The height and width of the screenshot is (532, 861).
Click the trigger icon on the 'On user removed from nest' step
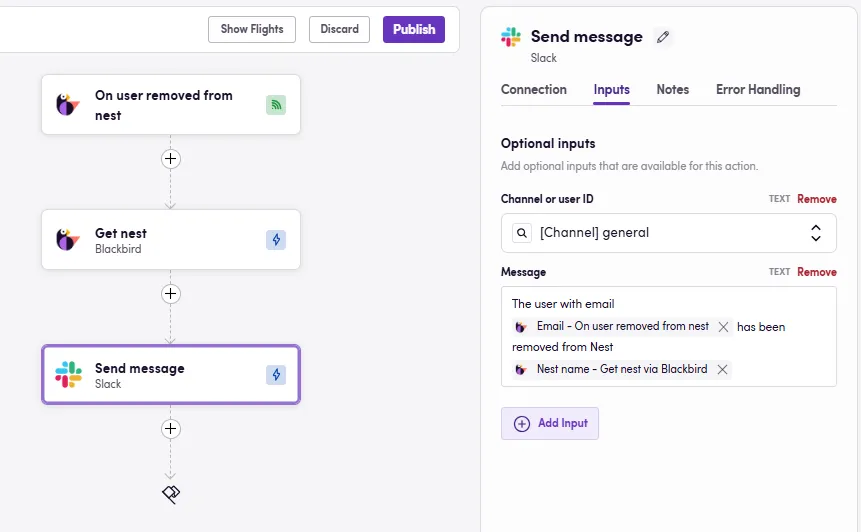tap(276, 105)
